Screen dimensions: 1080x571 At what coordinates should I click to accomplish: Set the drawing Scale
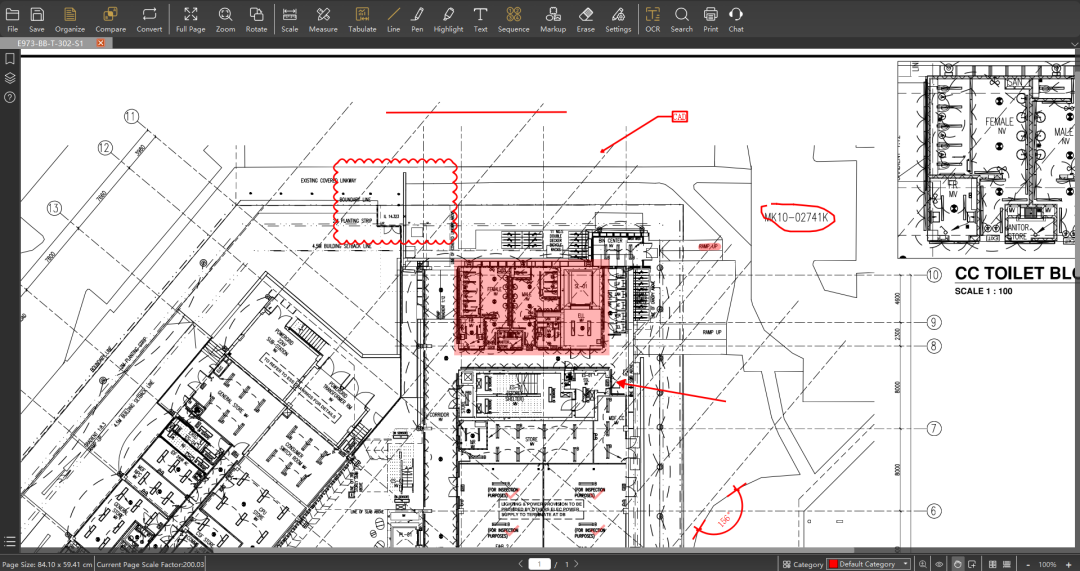point(290,19)
